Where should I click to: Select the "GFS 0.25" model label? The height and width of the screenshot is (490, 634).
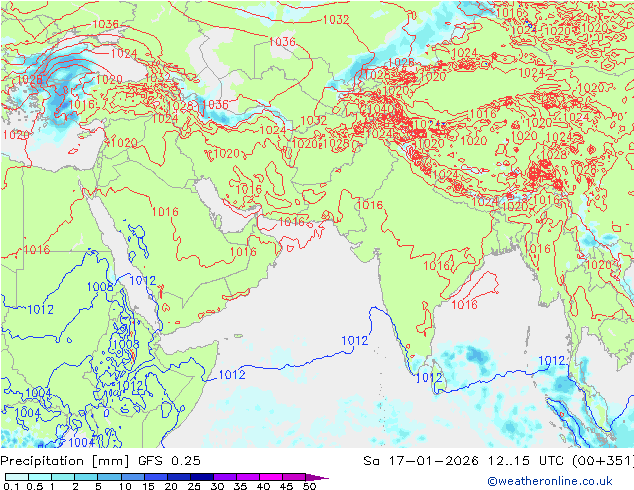[169, 460]
